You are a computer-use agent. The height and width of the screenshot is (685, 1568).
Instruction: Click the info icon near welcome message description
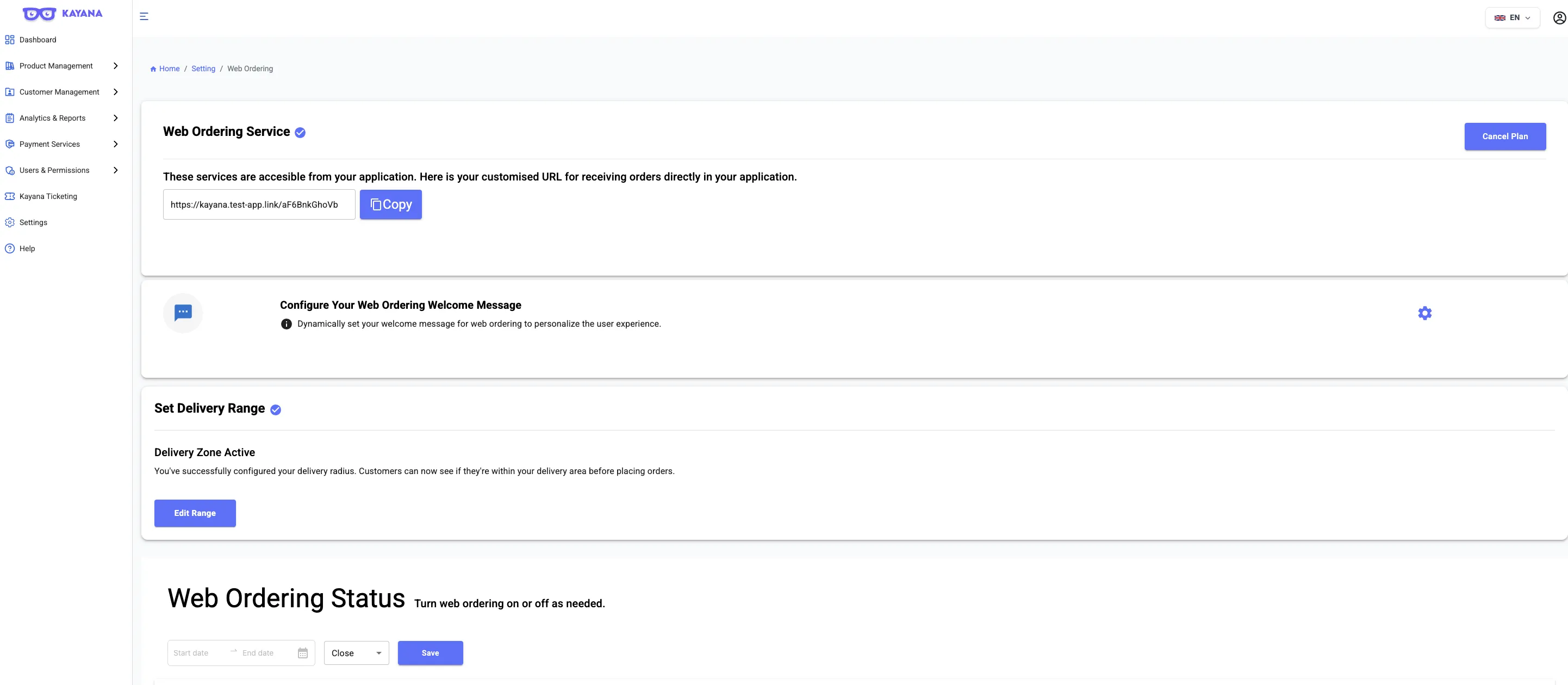coord(286,324)
